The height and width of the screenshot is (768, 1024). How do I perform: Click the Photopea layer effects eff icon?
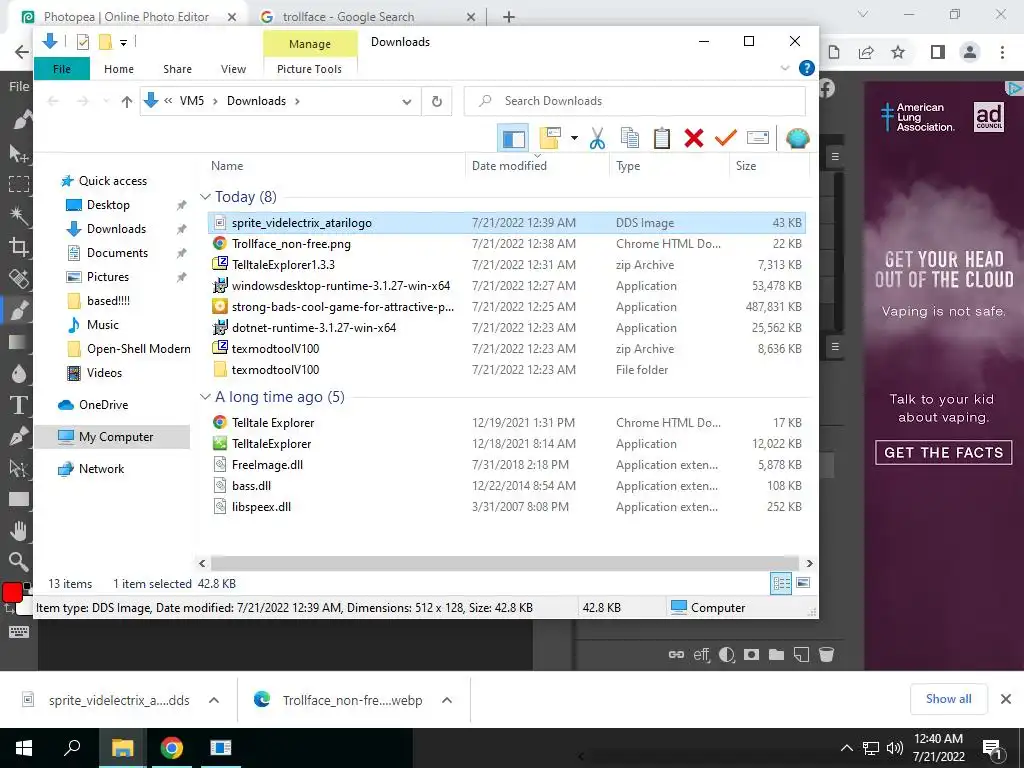point(701,654)
